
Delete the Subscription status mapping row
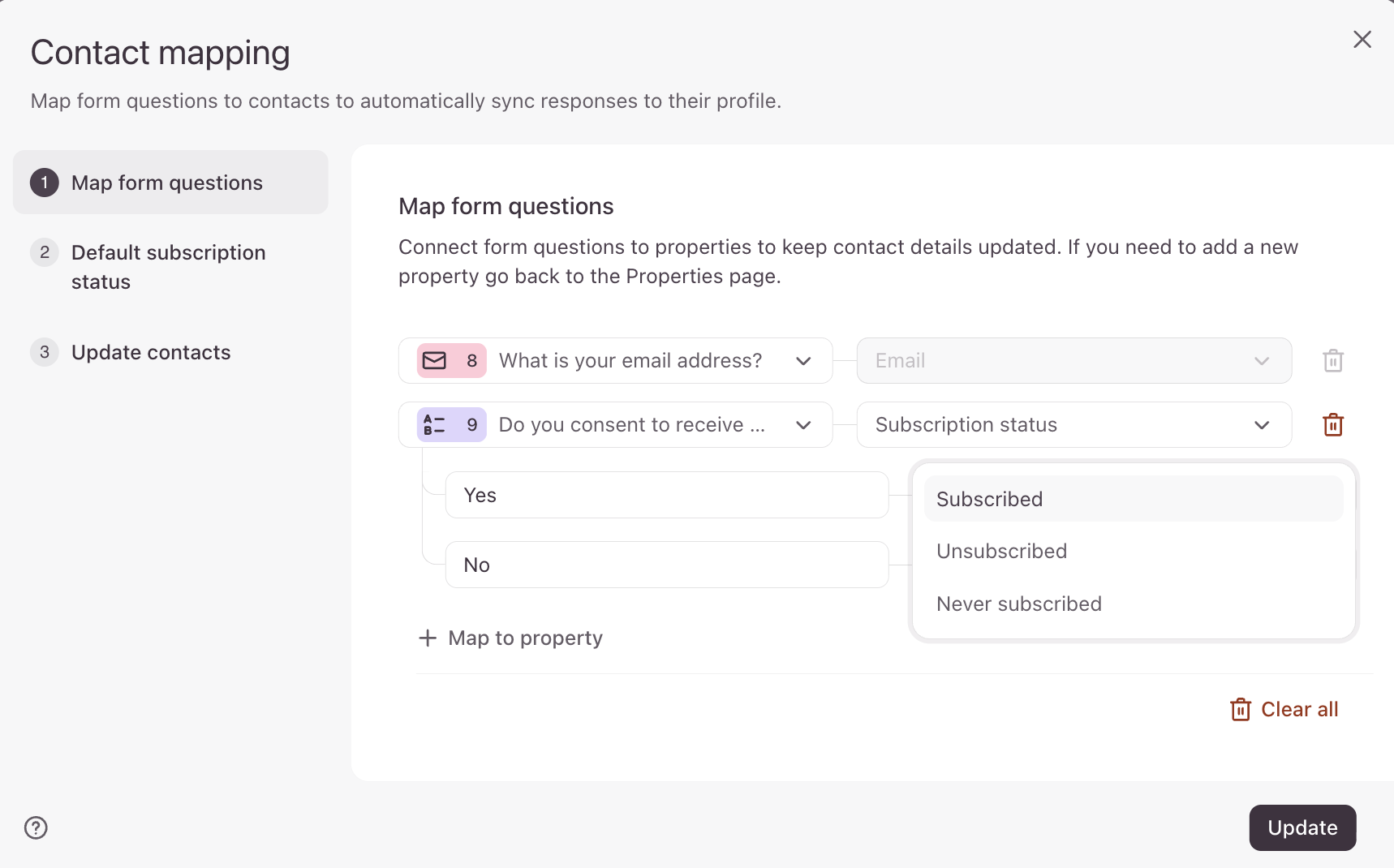[1332, 425]
